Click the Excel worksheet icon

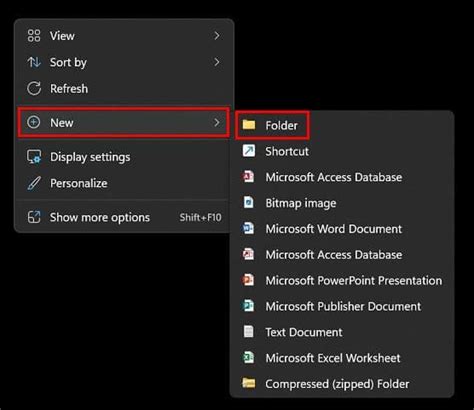(248, 358)
